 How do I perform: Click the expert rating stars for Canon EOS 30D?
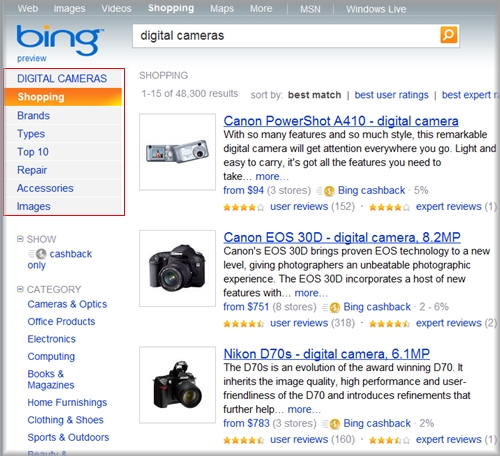[x=389, y=324]
